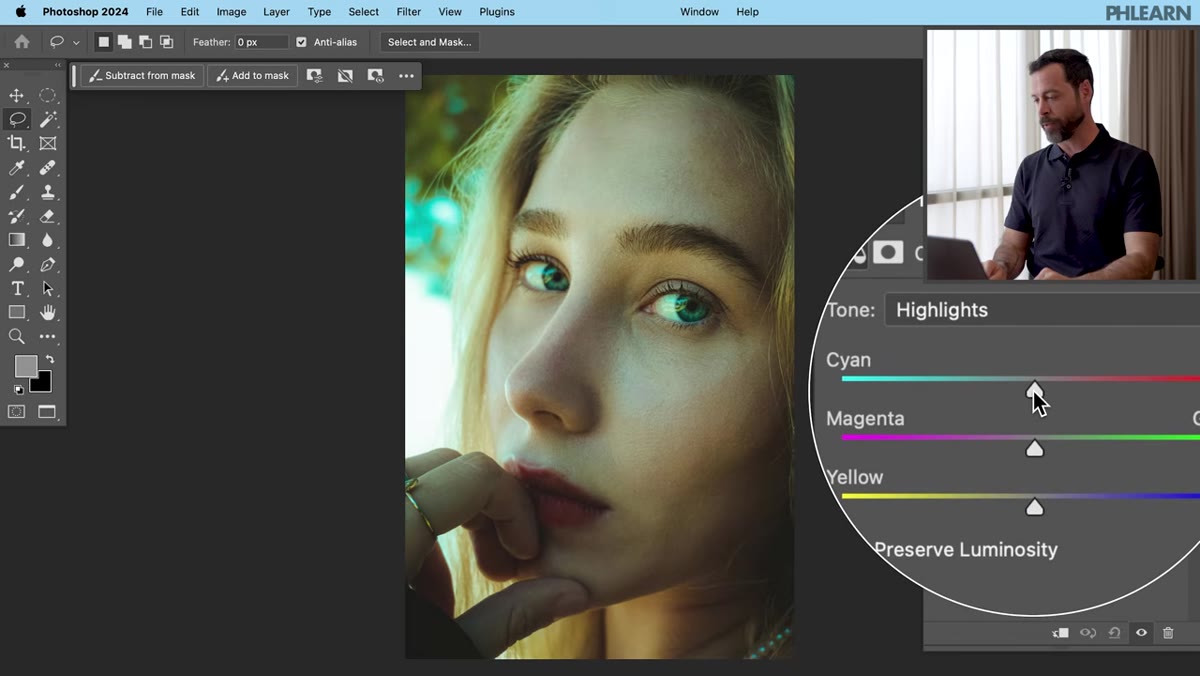The height and width of the screenshot is (676, 1200).
Task: Click the Select and Mask button
Action: [x=429, y=42]
